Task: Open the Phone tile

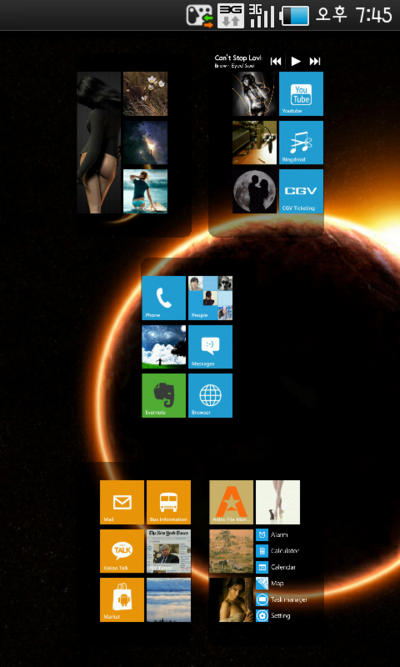Action: point(164,298)
